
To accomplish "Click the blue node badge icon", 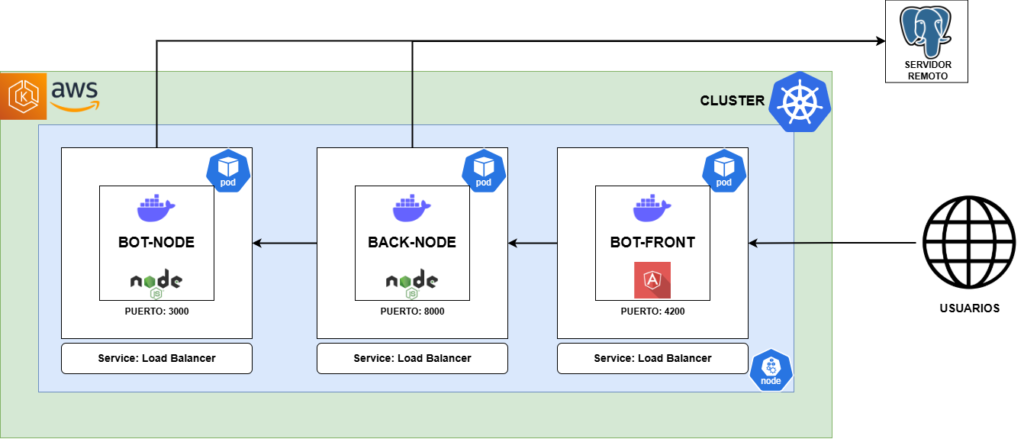I will tap(771, 370).
